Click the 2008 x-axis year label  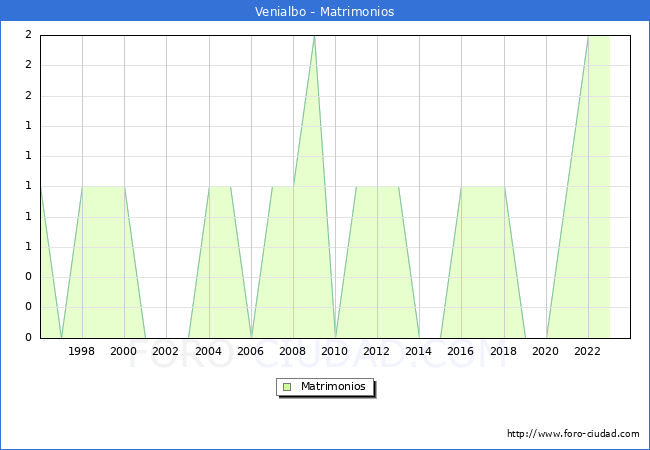click(292, 351)
